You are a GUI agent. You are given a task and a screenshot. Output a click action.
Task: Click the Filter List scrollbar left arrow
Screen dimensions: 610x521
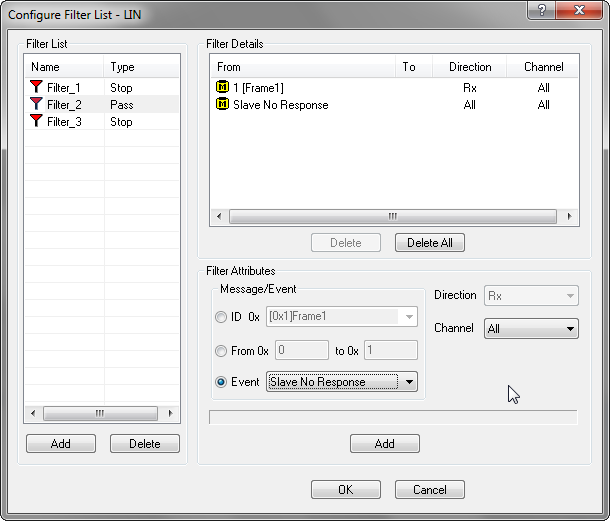tap(33, 413)
